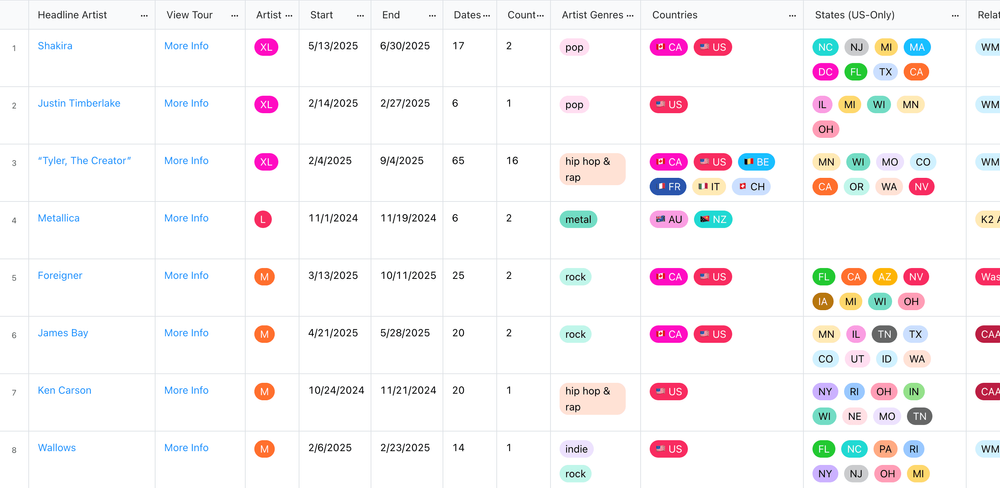Click More Info for Ken Carson's tour
The image size is (1000, 488).
tap(186, 390)
